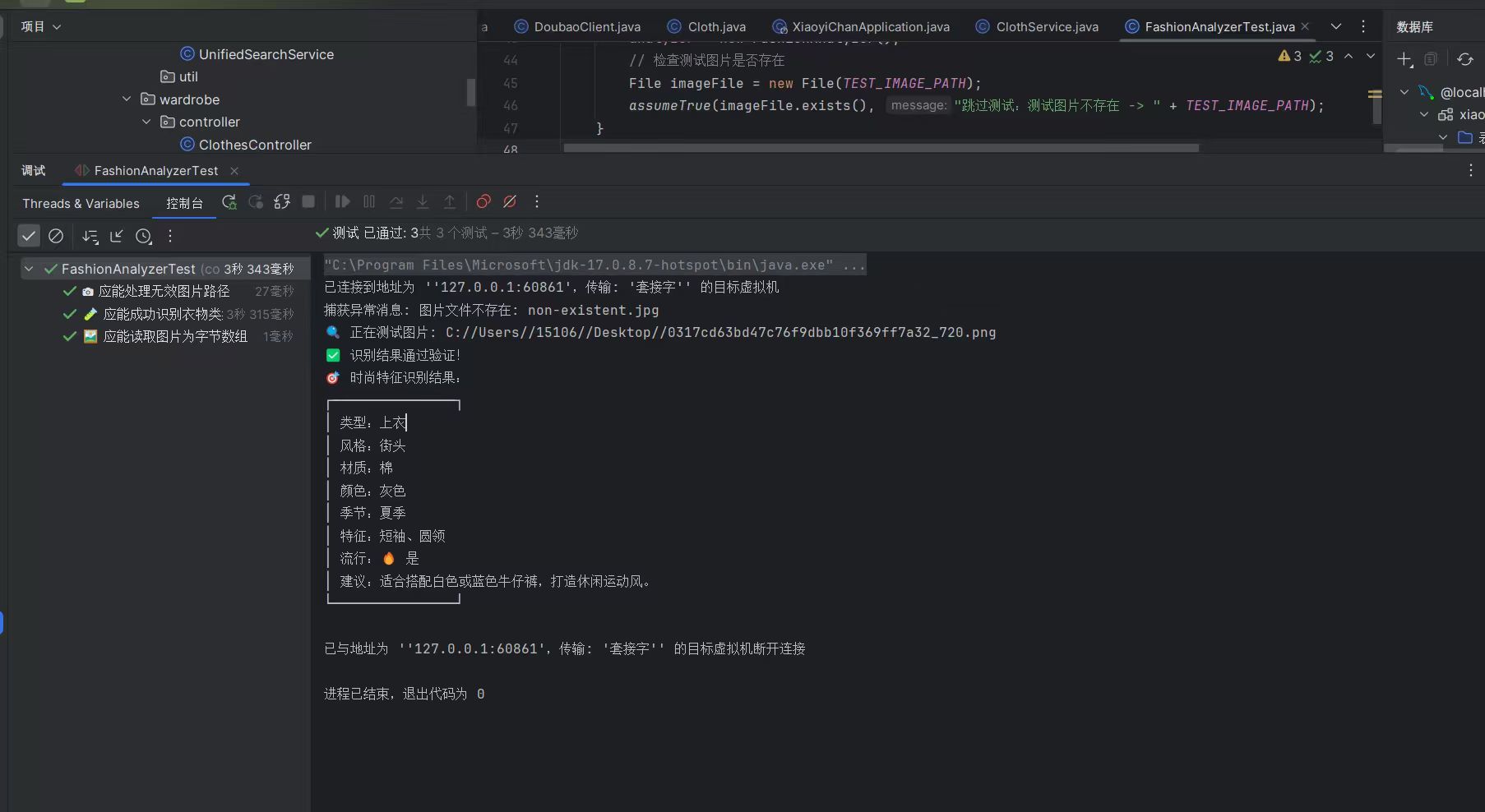Viewport: 1485px width, 812px height.
Task: Click line number 46 gutter
Action: click(x=510, y=105)
